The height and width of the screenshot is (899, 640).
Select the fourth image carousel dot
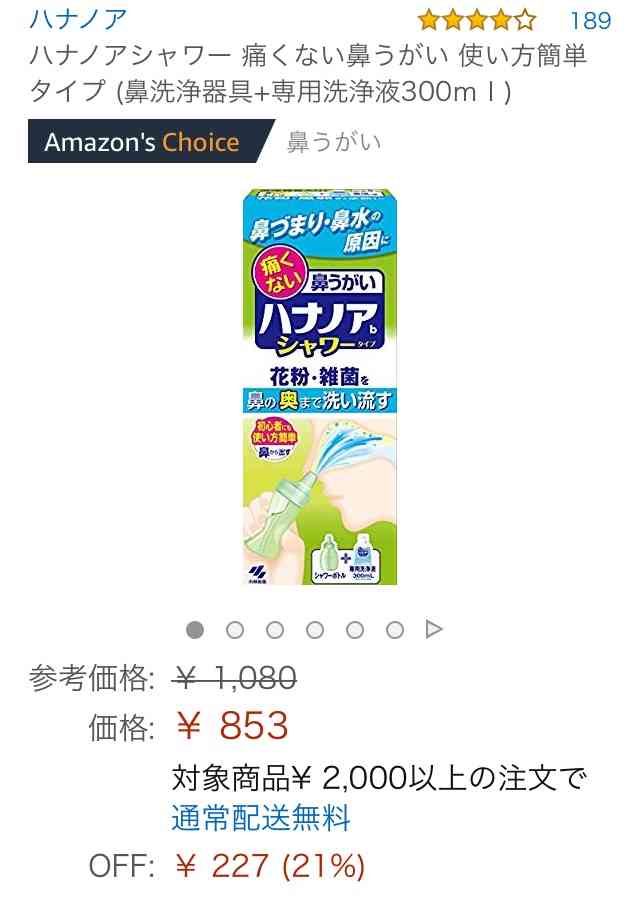pyautogui.click(x=315, y=630)
